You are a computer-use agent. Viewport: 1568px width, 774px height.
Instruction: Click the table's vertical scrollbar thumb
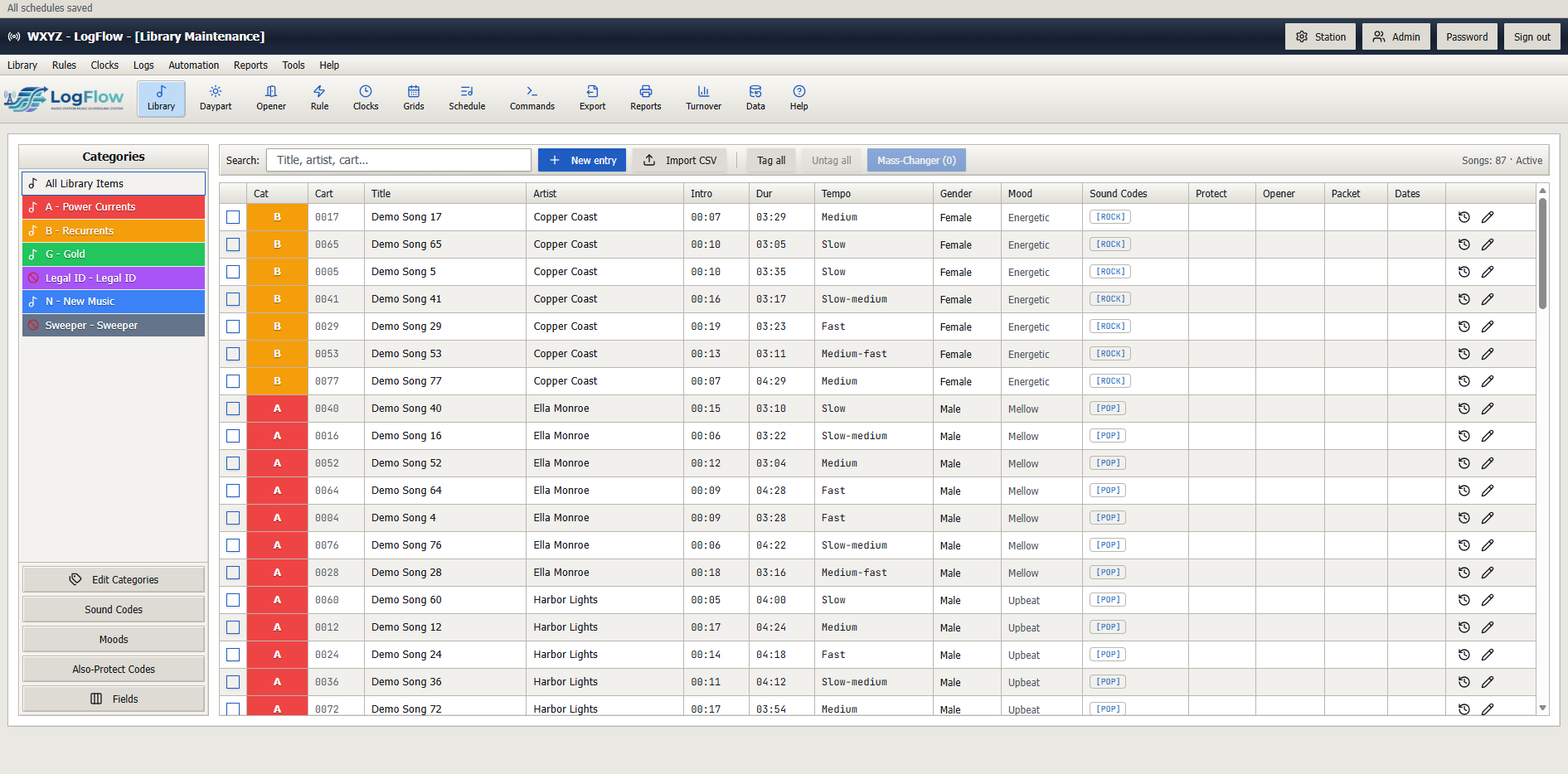tap(1542, 254)
